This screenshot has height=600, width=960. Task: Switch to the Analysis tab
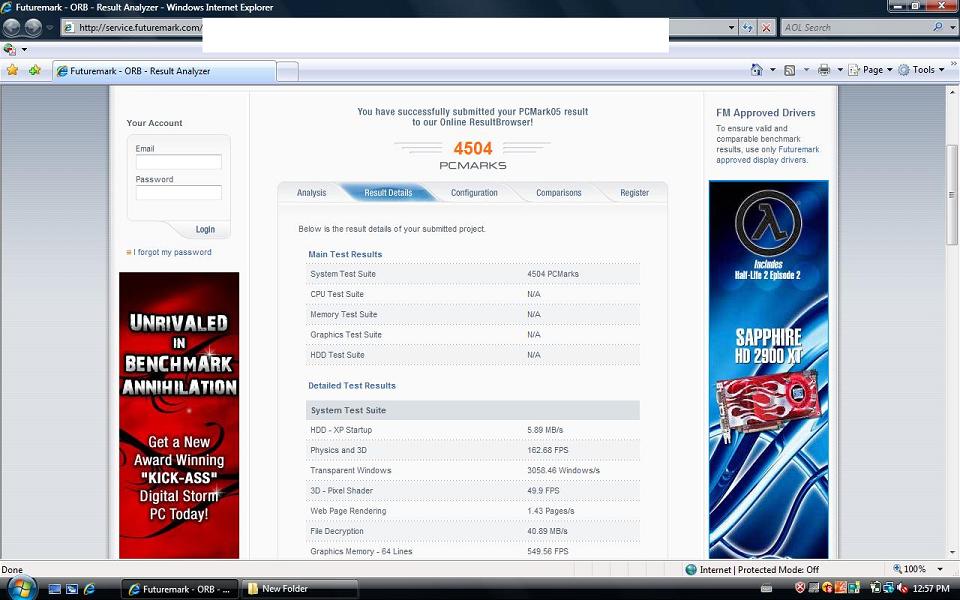click(x=312, y=193)
